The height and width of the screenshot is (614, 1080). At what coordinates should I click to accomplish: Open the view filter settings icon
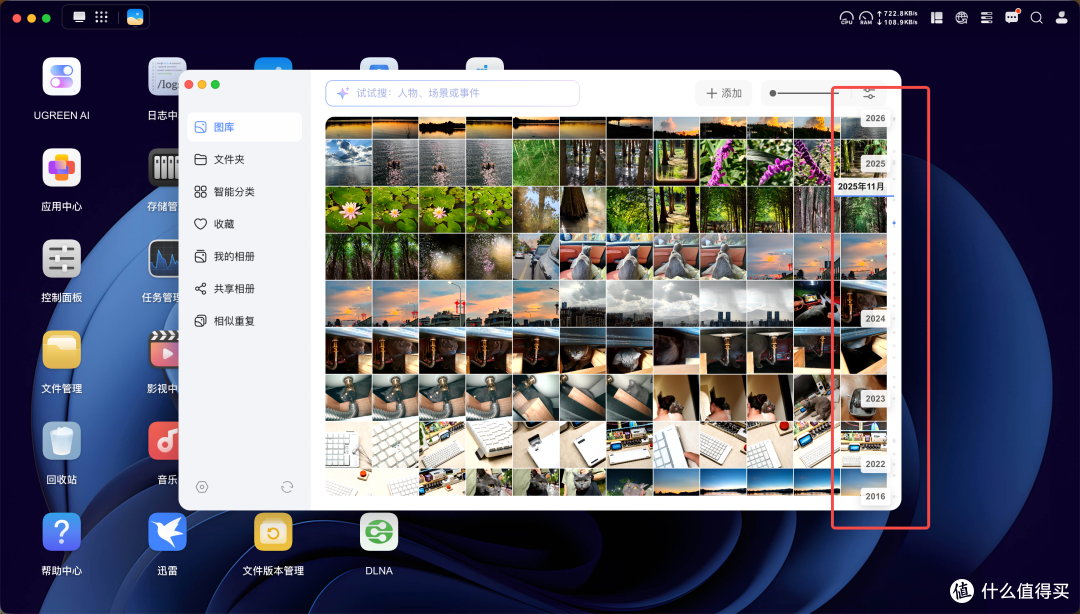[869, 93]
